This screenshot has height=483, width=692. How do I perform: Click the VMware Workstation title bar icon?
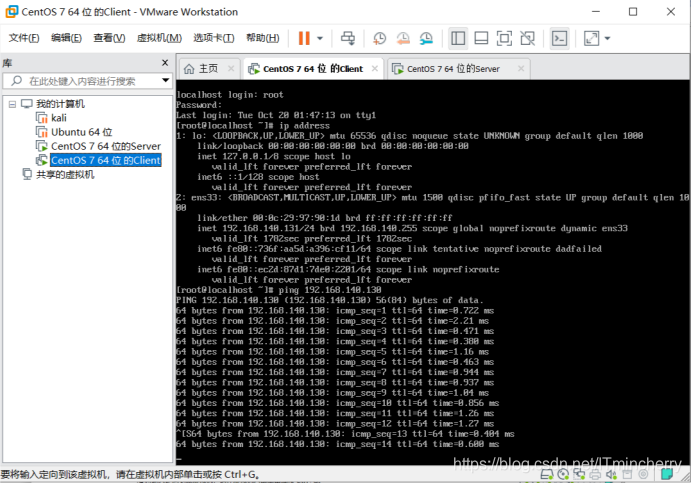point(11,11)
